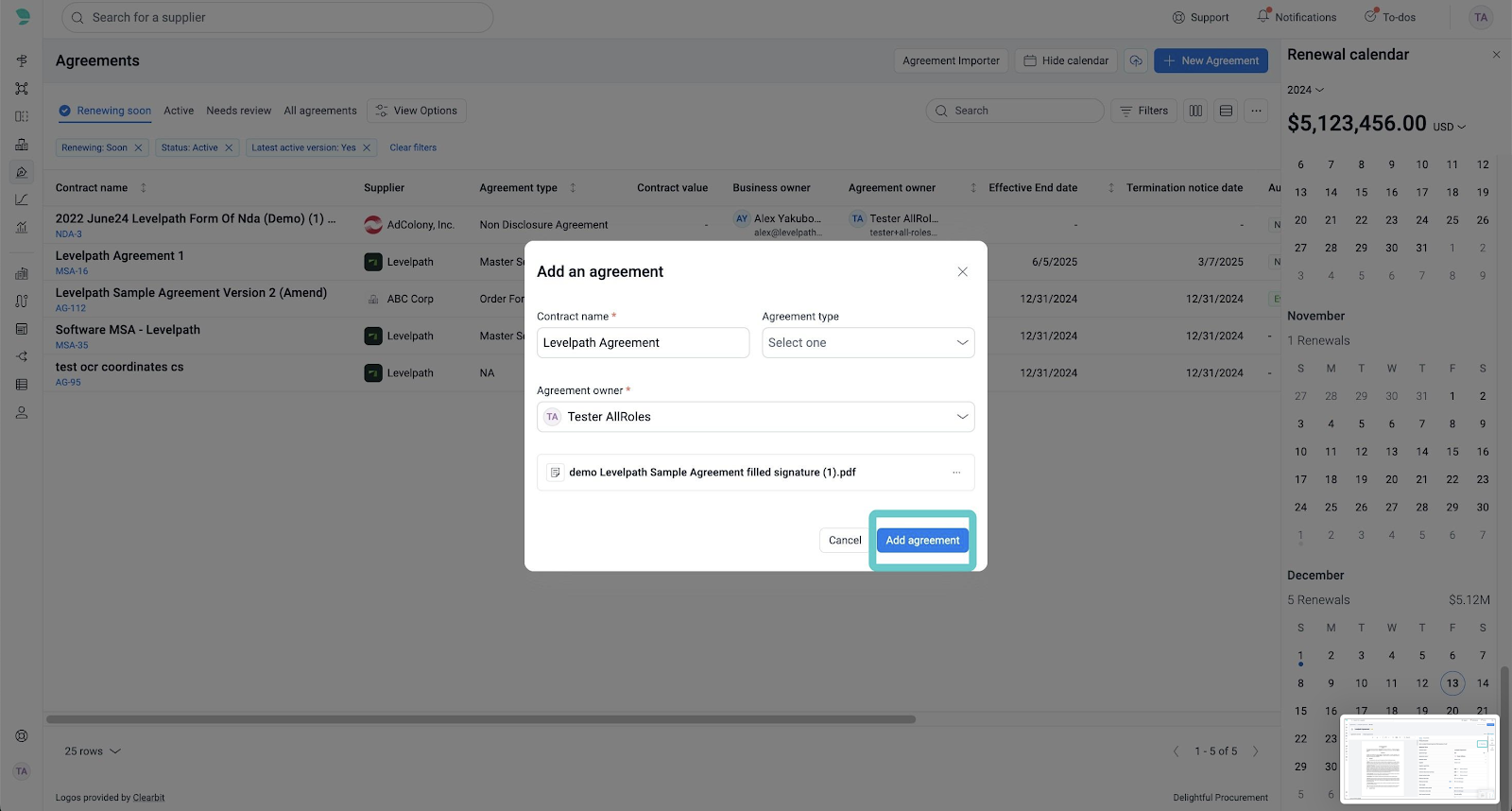Remove the Latest active version filter chip

pyautogui.click(x=367, y=147)
